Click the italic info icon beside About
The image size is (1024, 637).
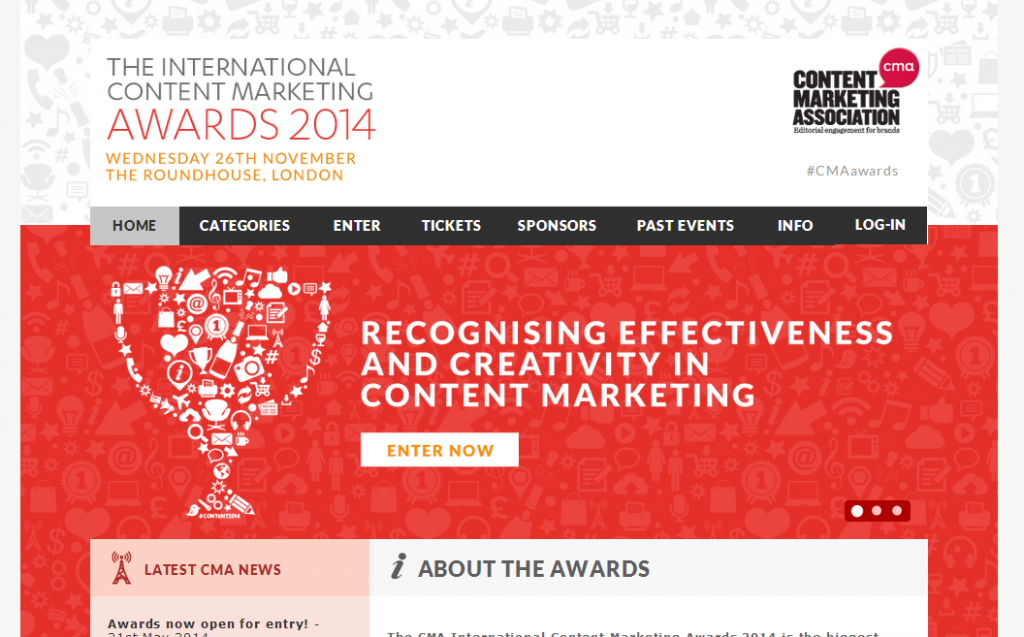[x=399, y=568]
